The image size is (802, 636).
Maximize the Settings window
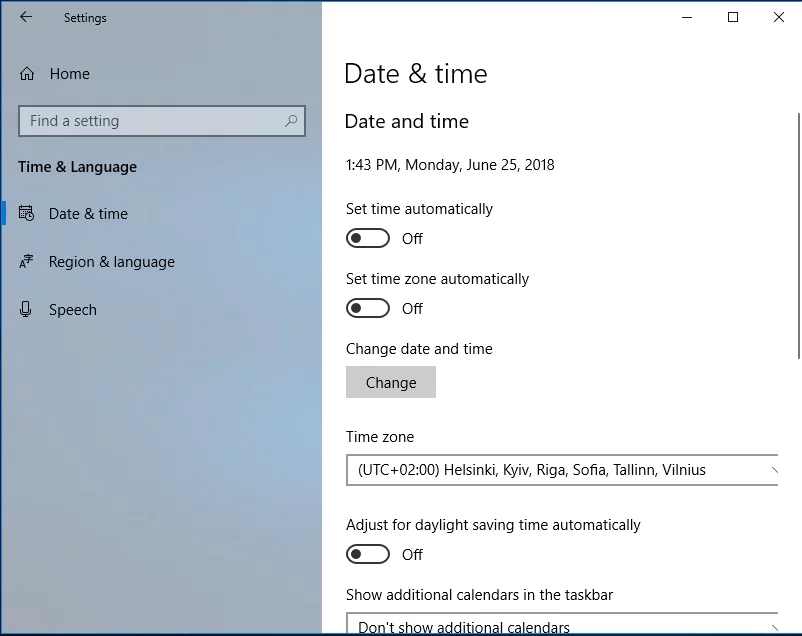[733, 17]
